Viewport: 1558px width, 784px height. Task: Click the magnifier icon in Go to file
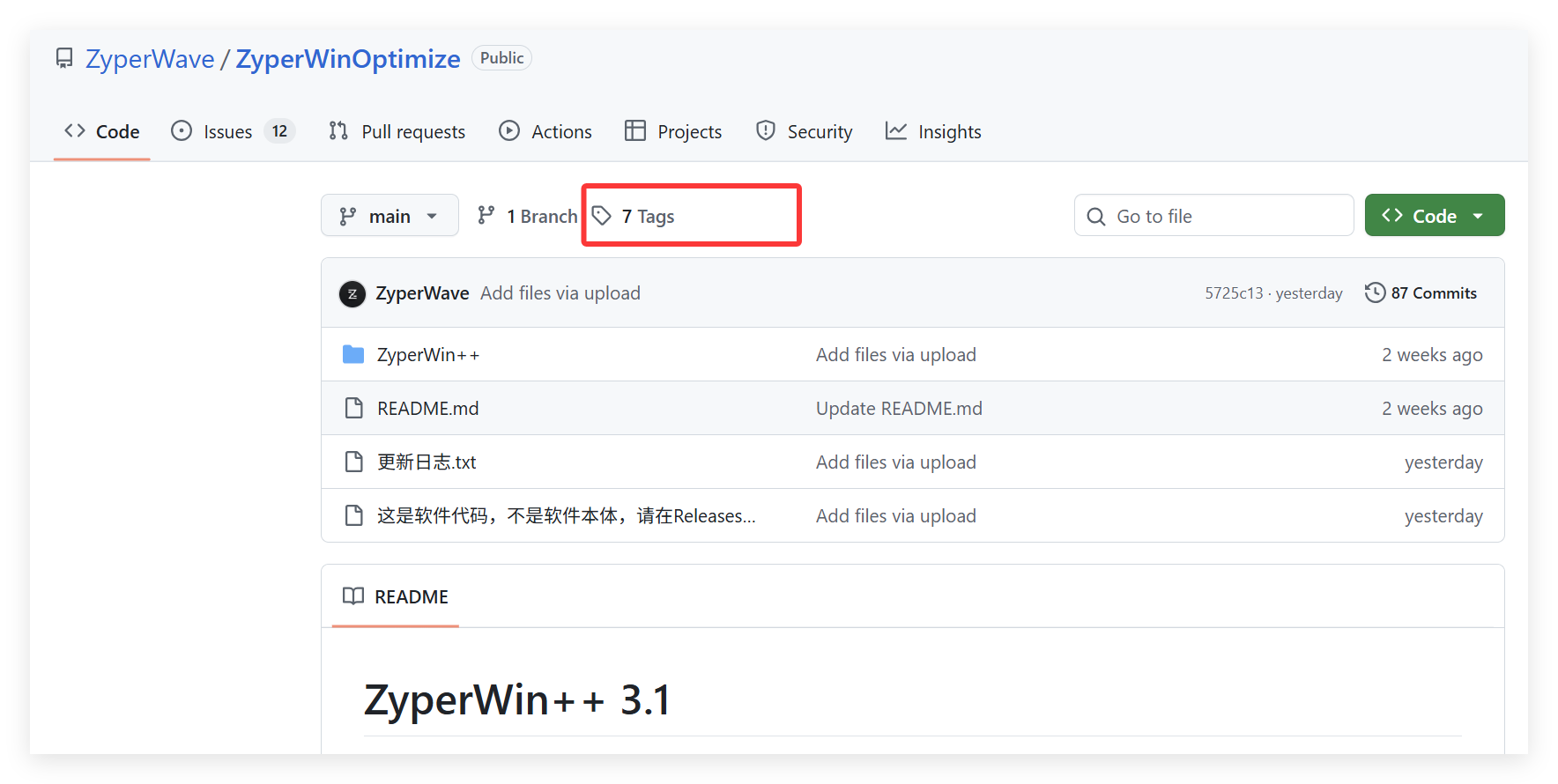1096,217
